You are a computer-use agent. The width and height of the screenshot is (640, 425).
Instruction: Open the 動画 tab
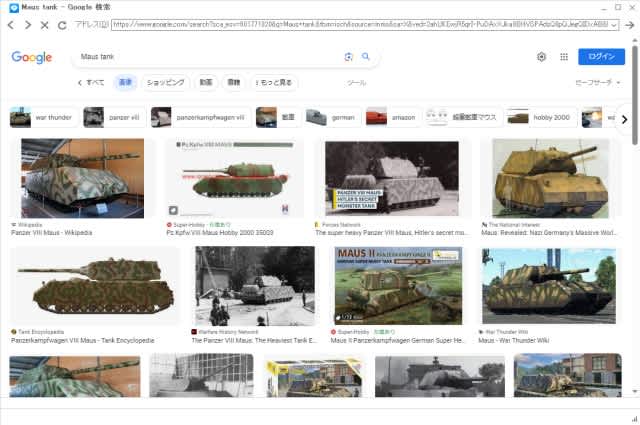[x=206, y=82]
